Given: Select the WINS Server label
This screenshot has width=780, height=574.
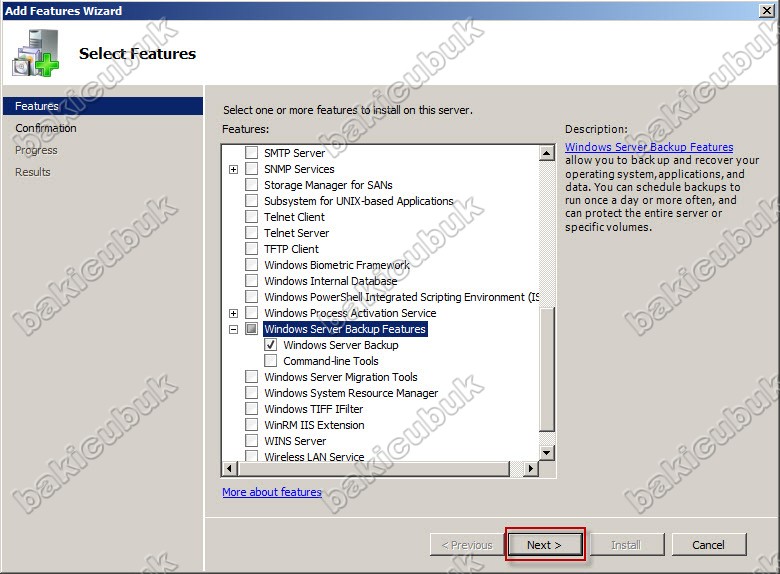Looking at the screenshot, I should 295,441.
